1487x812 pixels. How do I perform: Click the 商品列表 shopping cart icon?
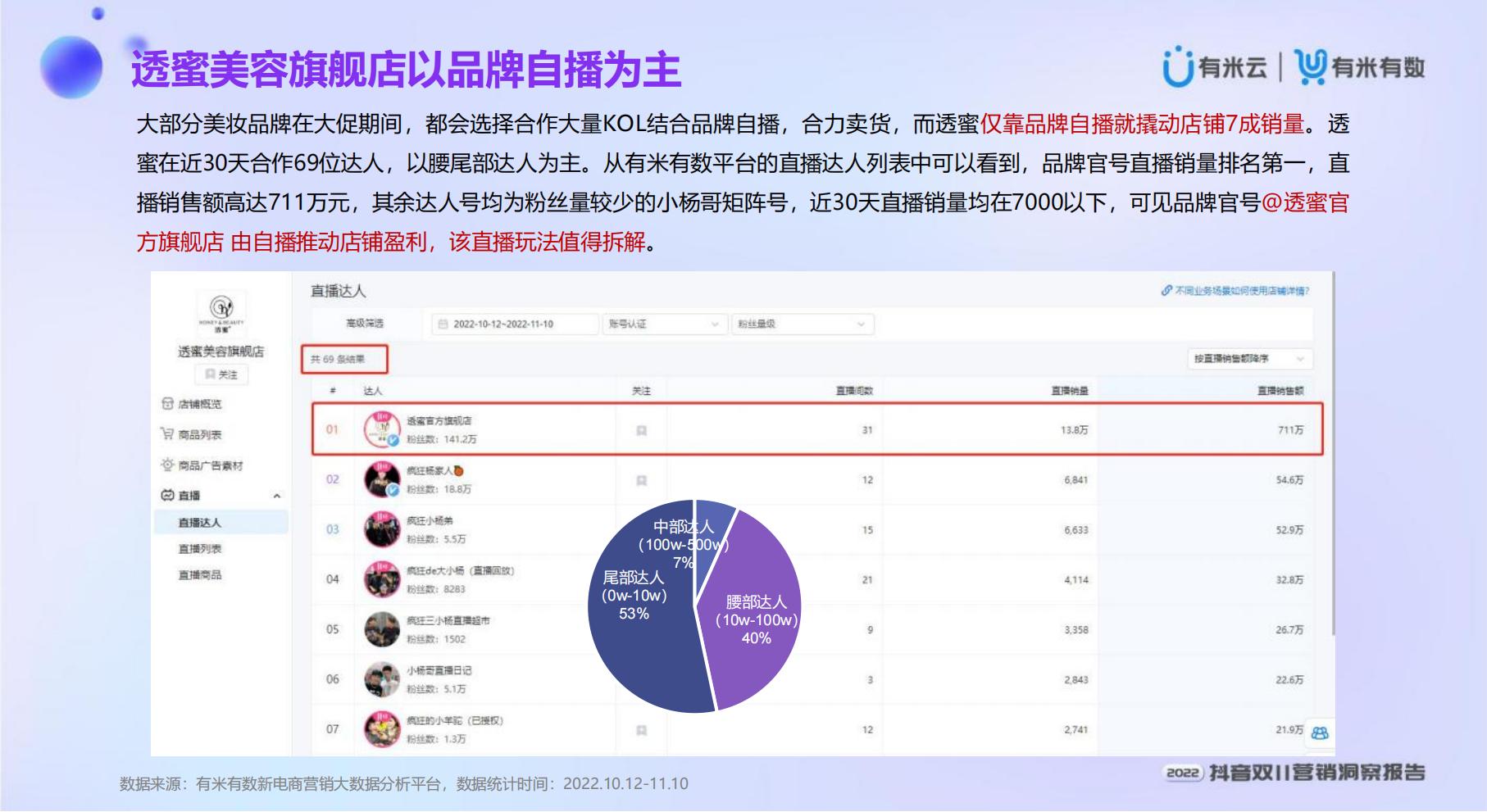click(x=167, y=434)
